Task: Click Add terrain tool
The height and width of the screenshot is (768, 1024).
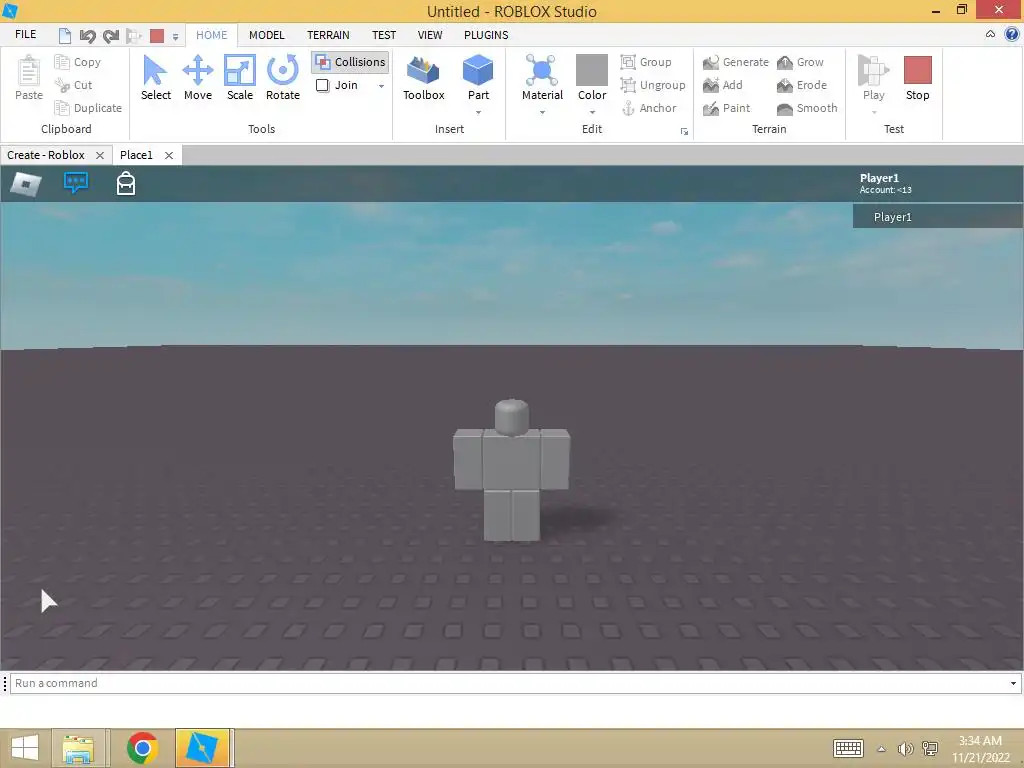Action: click(x=722, y=85)
